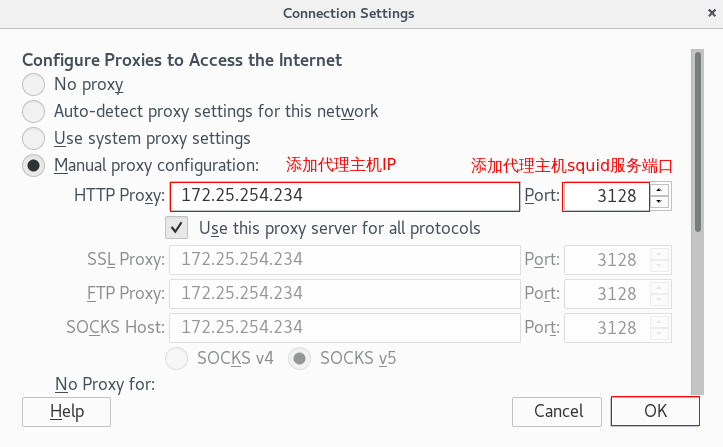
Task: Click the SSL Proxy address field
Action: pos(345,260)
